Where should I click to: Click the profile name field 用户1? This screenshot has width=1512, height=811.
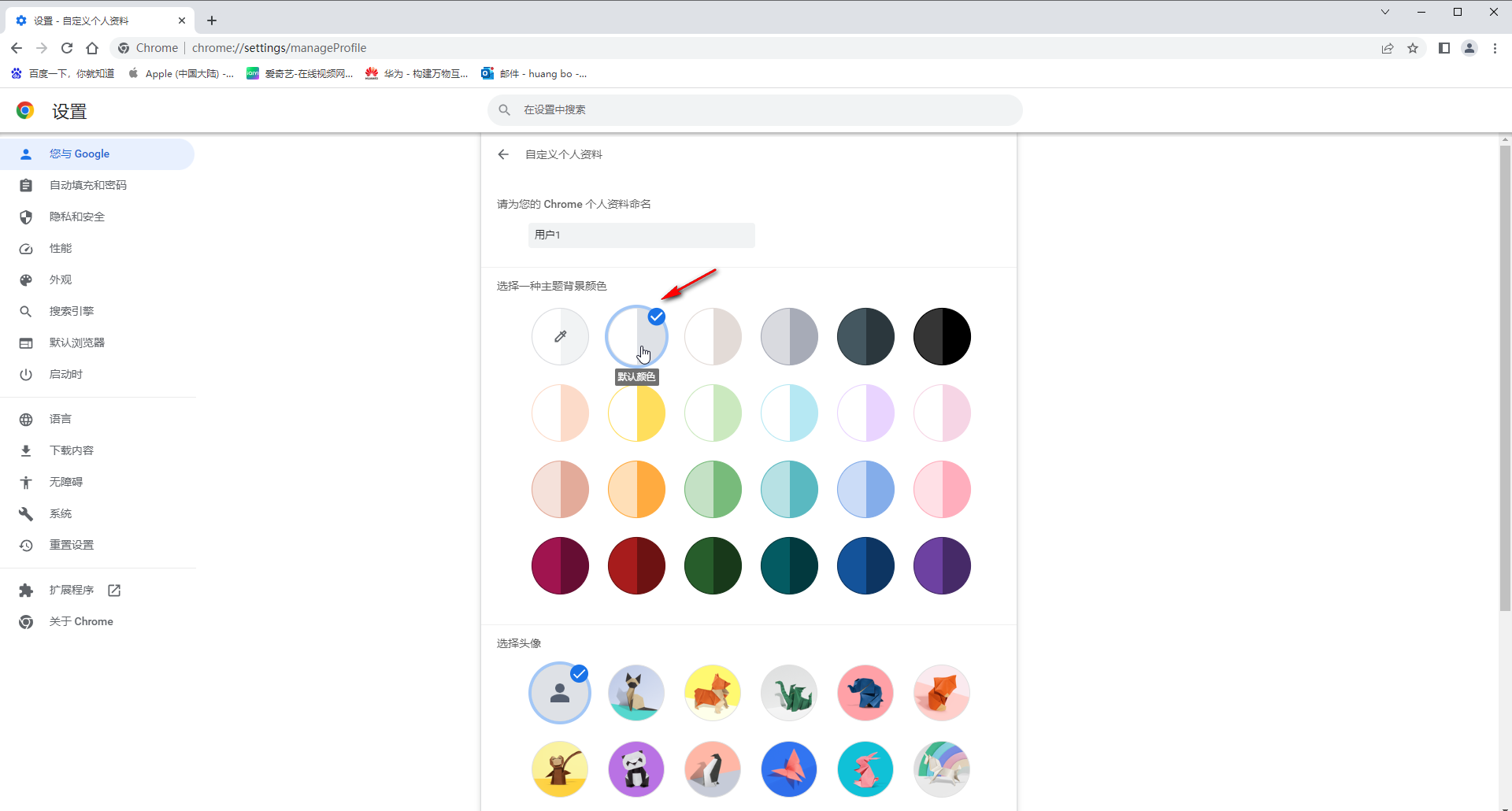coord(641,235)
